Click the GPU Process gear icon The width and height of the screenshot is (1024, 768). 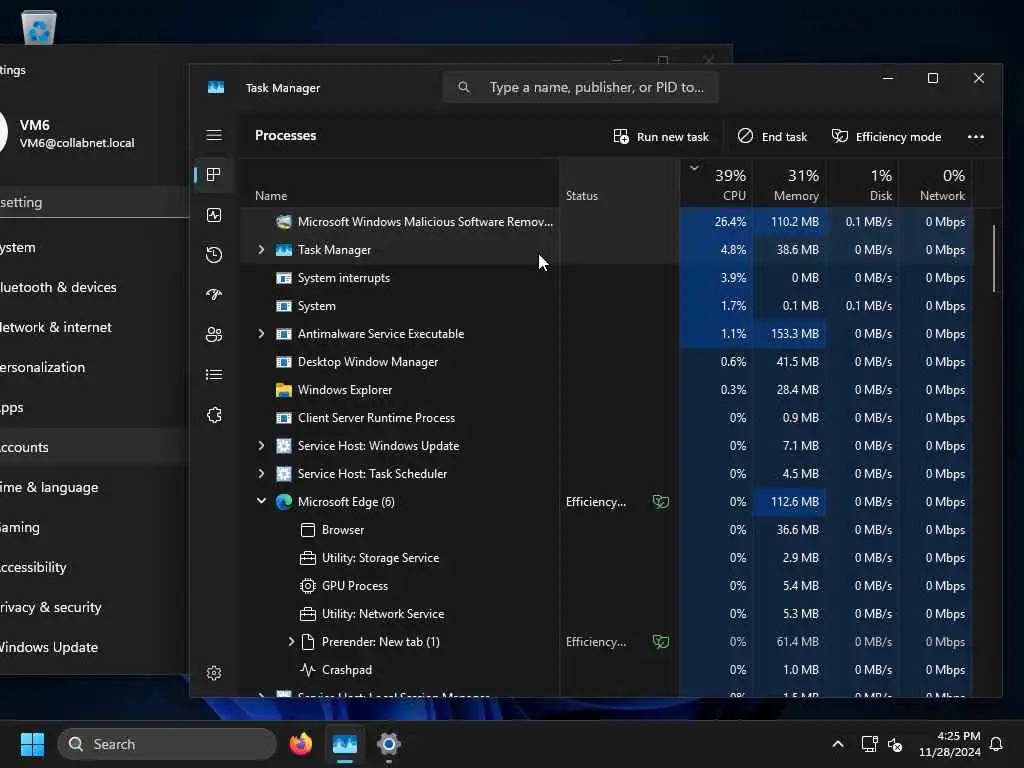(x=308, y=586)
